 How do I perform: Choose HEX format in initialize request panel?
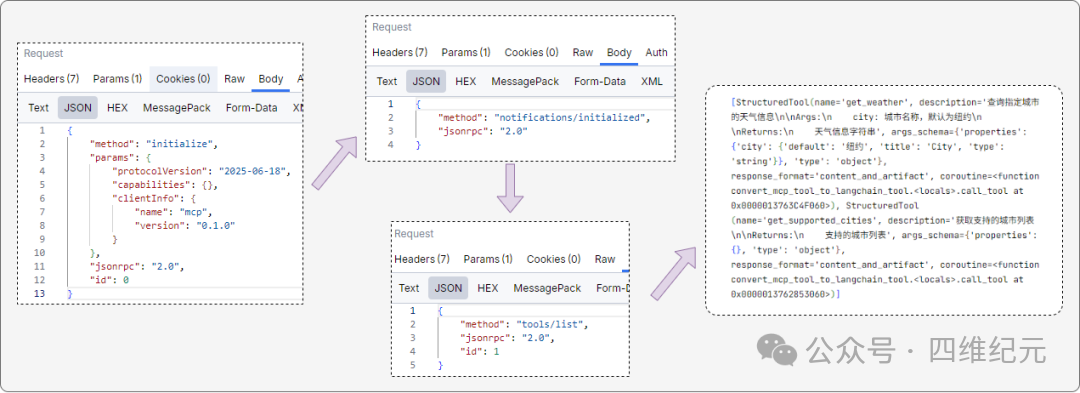117,108
